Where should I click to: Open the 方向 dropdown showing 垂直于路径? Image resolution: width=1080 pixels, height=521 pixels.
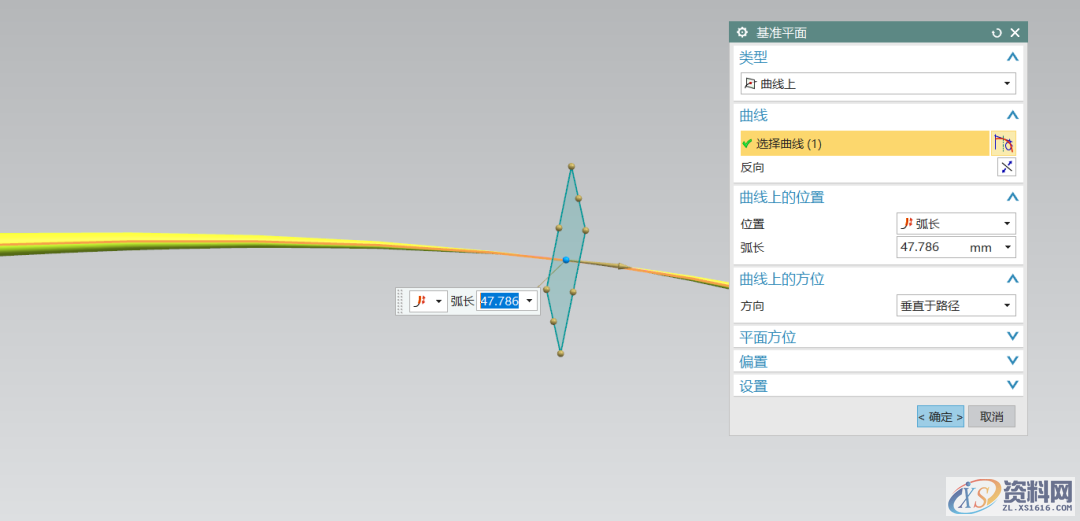[x=955, y=305]
